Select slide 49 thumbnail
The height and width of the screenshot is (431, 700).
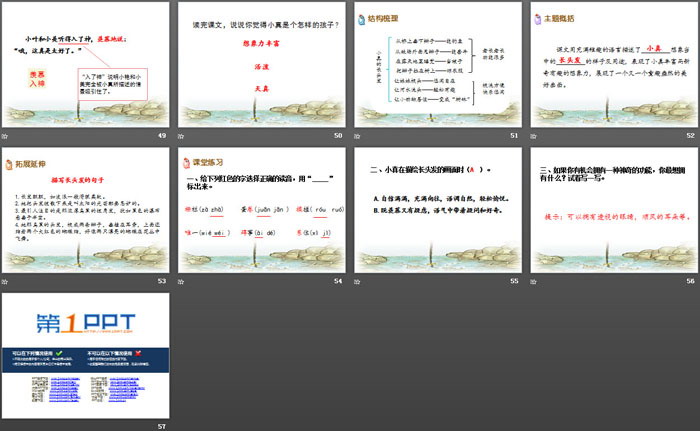(86, 64)
